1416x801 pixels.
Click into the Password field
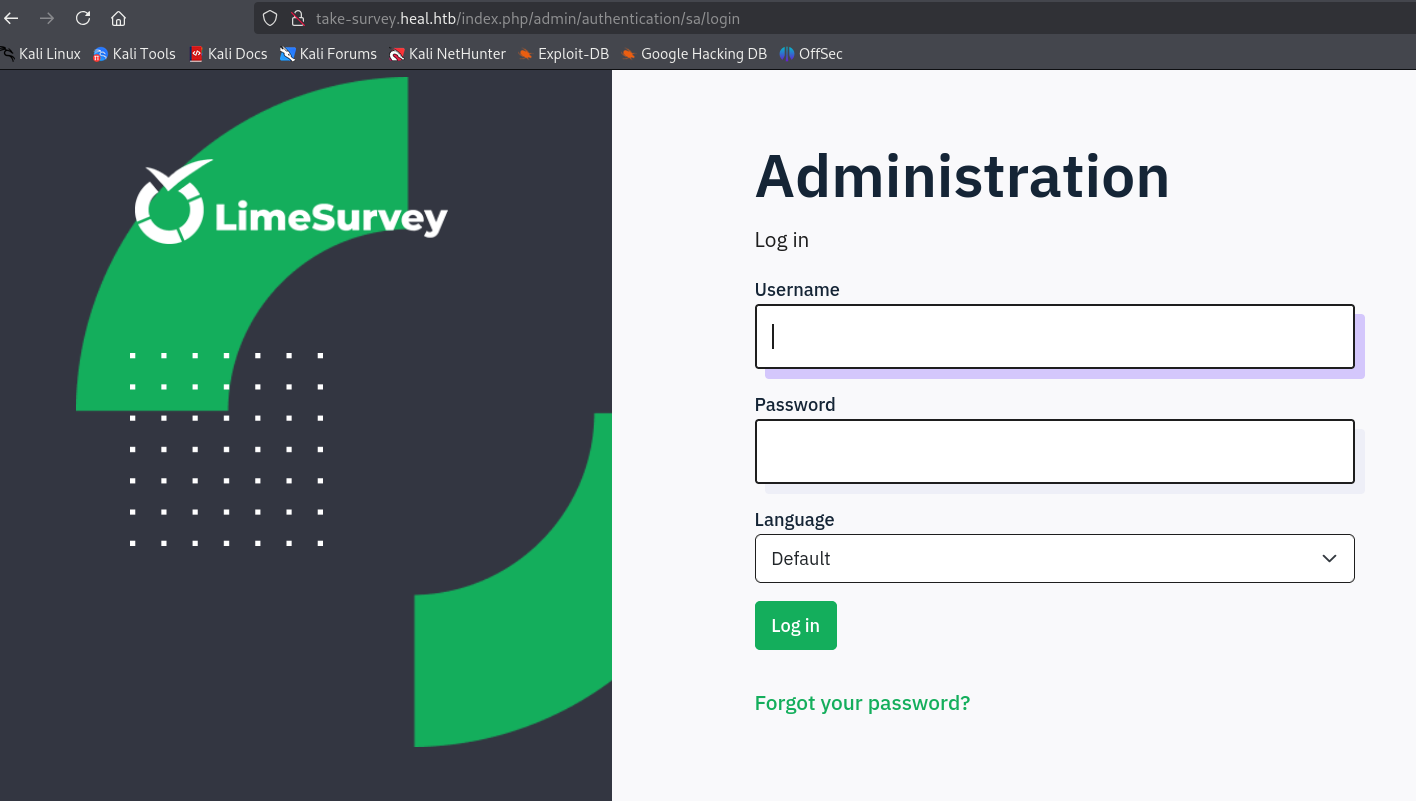tap(1054, 451)
